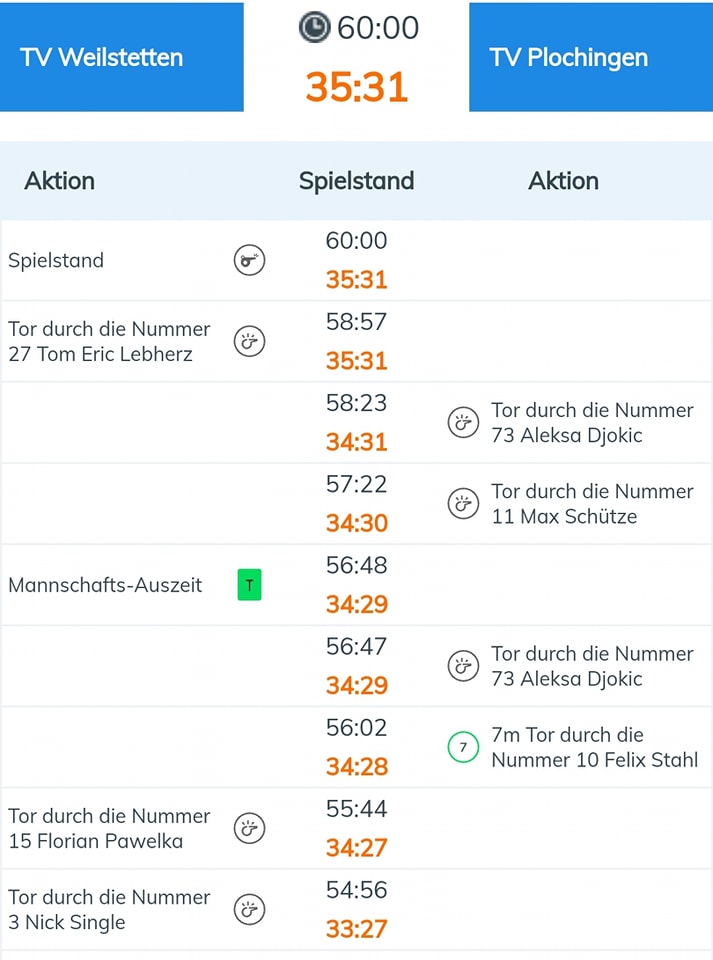The height and width of the screenshot is (960, 713).
Task: Click the green 7m penalty icon
Action: (462, 747)
